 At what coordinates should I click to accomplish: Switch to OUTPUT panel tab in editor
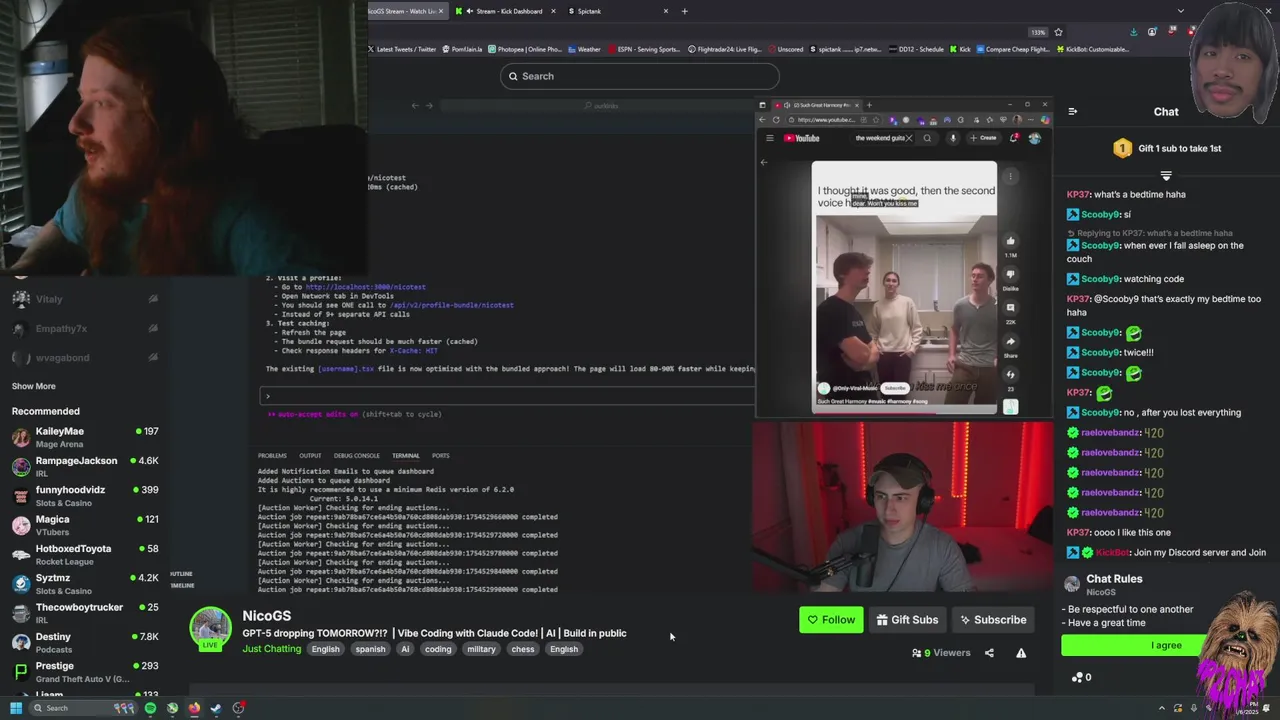click(310, 456)
